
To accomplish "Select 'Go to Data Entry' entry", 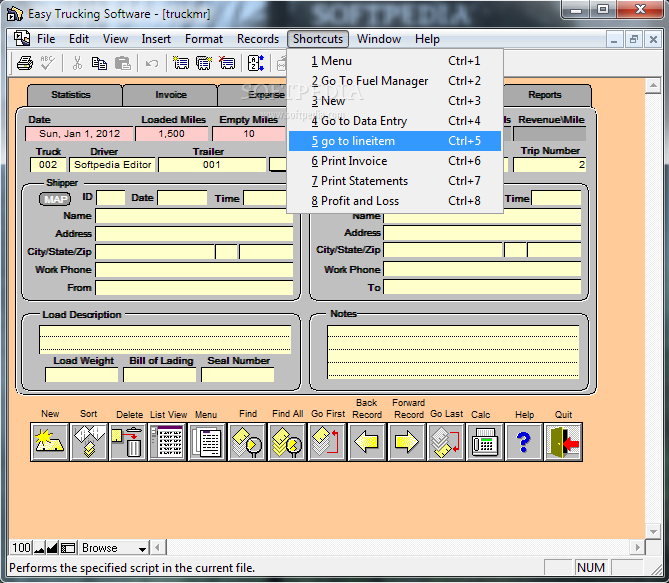I will coord(395,121).
